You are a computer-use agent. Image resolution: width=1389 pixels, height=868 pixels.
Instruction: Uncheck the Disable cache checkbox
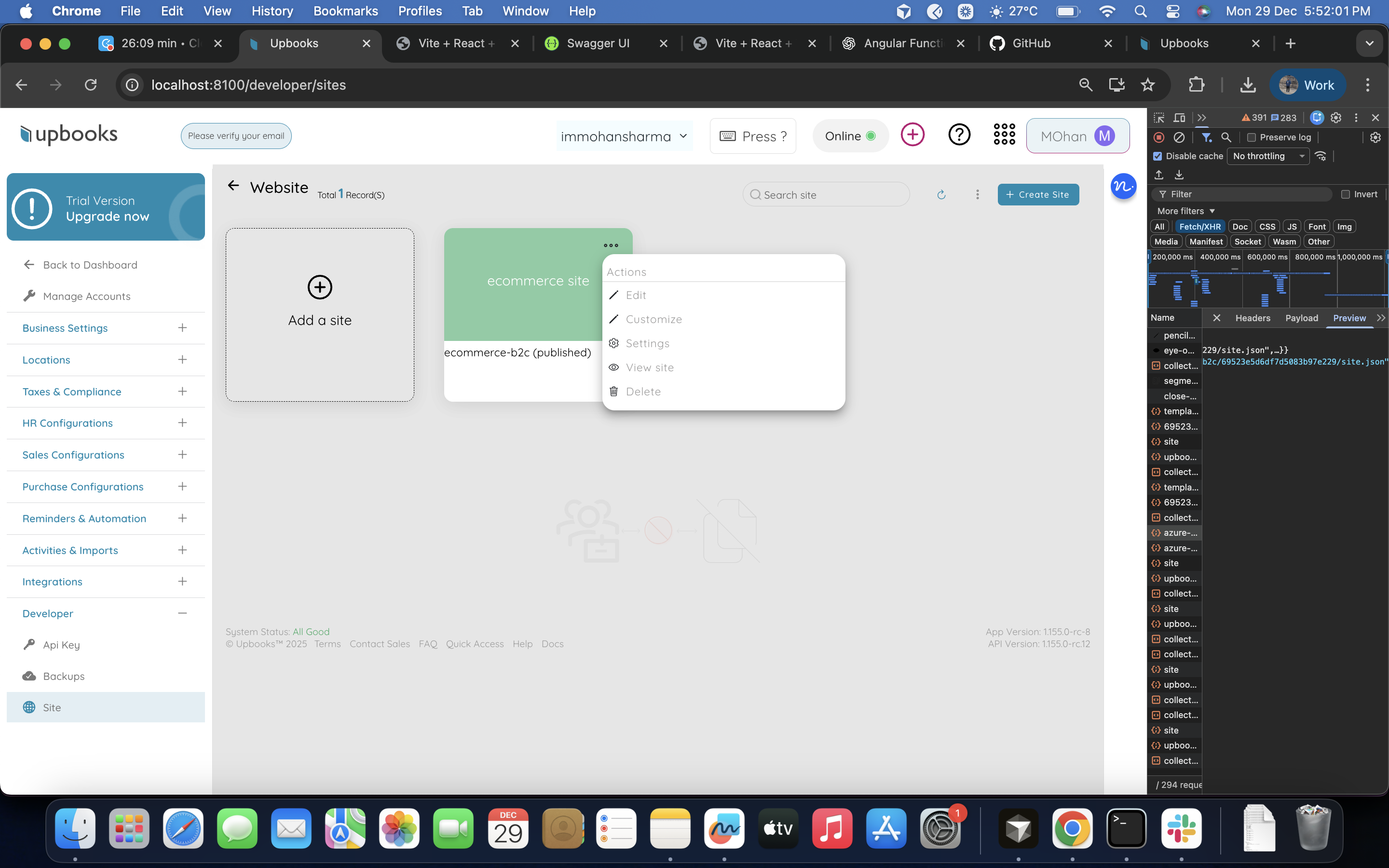1157,156
